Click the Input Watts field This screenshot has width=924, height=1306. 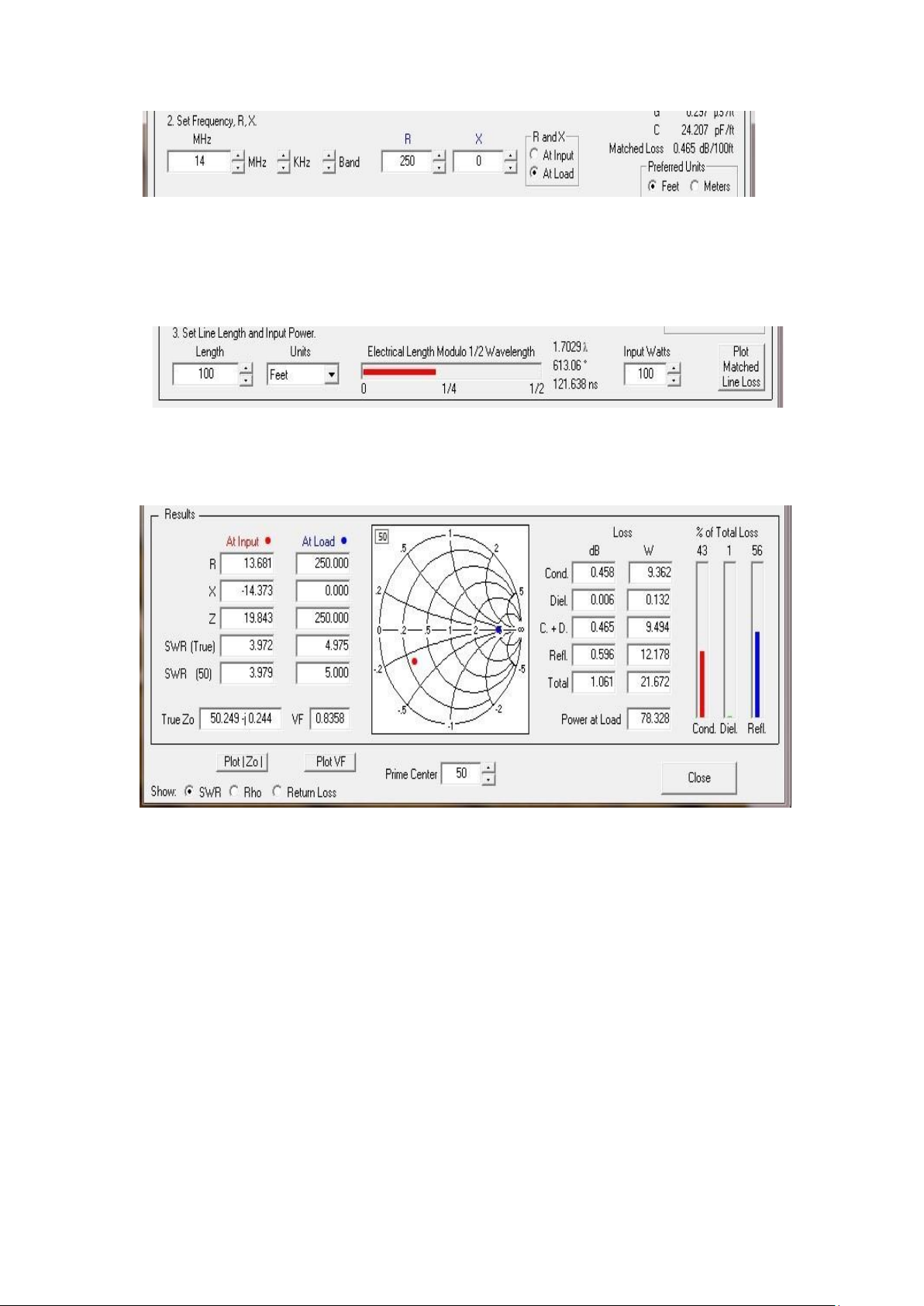click(x=645, y=374)
